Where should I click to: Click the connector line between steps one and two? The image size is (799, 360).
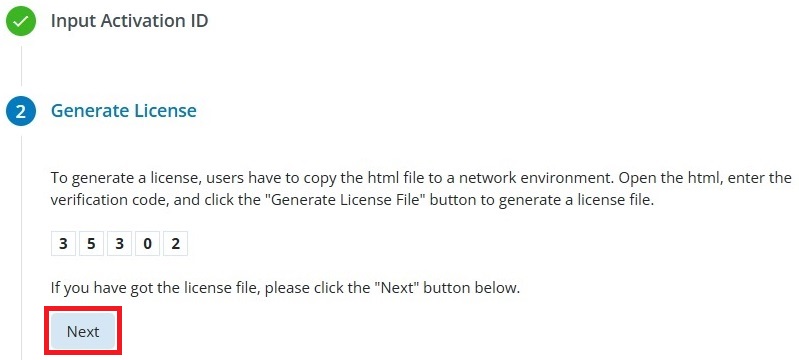[21, 66]
